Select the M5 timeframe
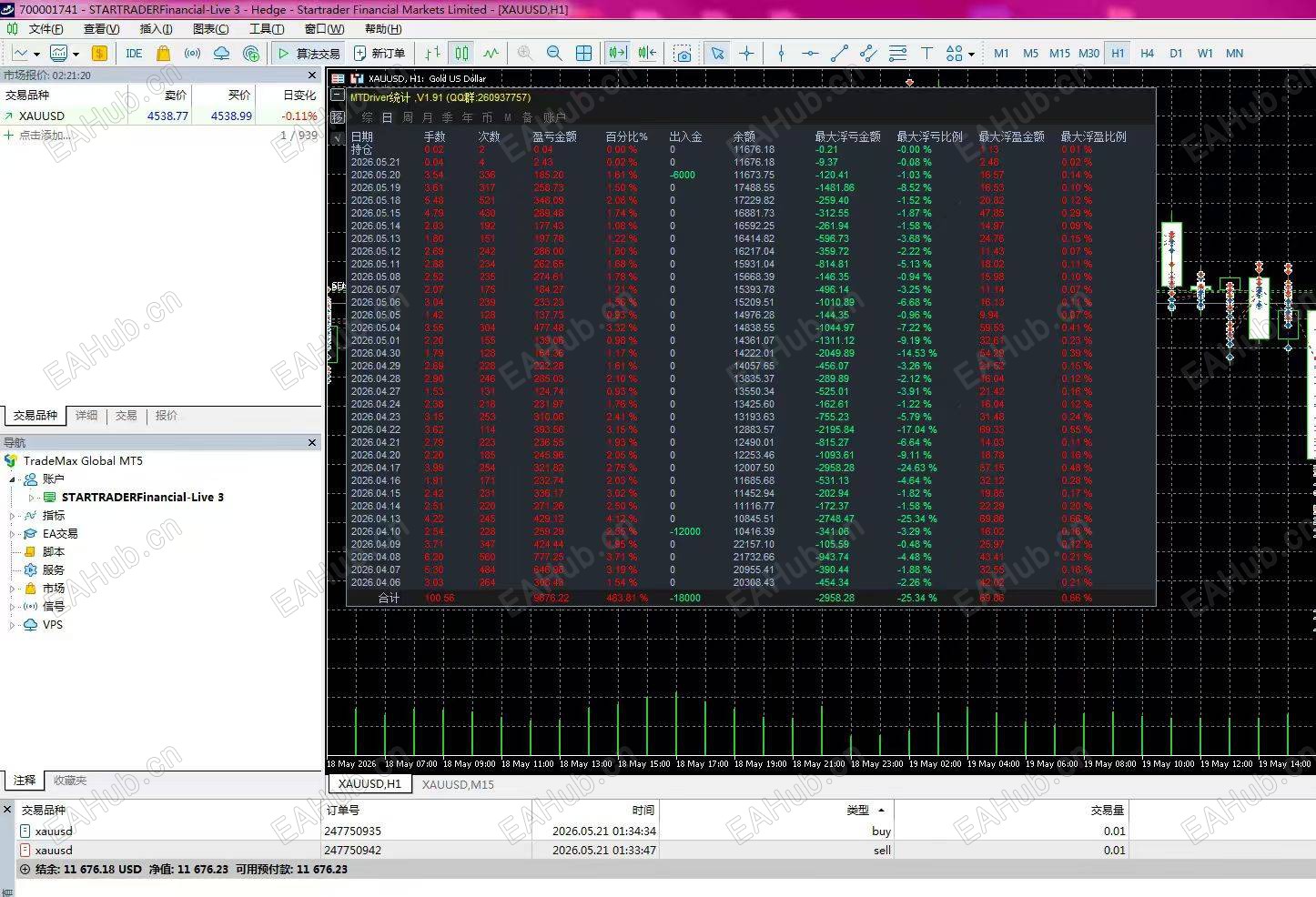The height and width of the screenshot is (897, 1316). [1030, 54]
